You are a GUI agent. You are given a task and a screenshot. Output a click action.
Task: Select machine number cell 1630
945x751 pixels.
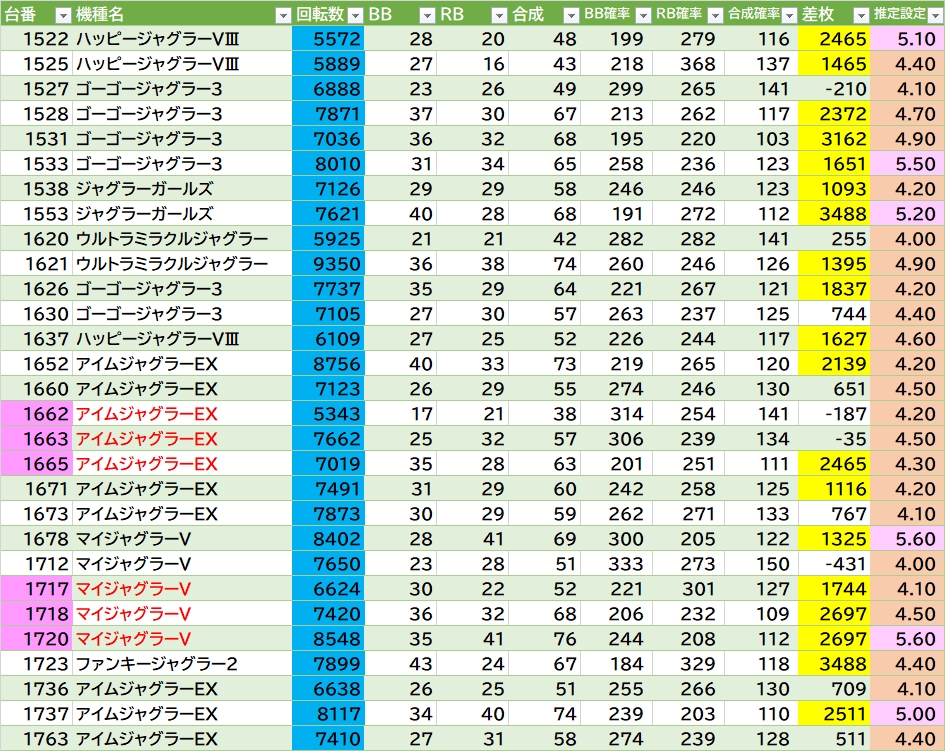click(x=37, y=314)
